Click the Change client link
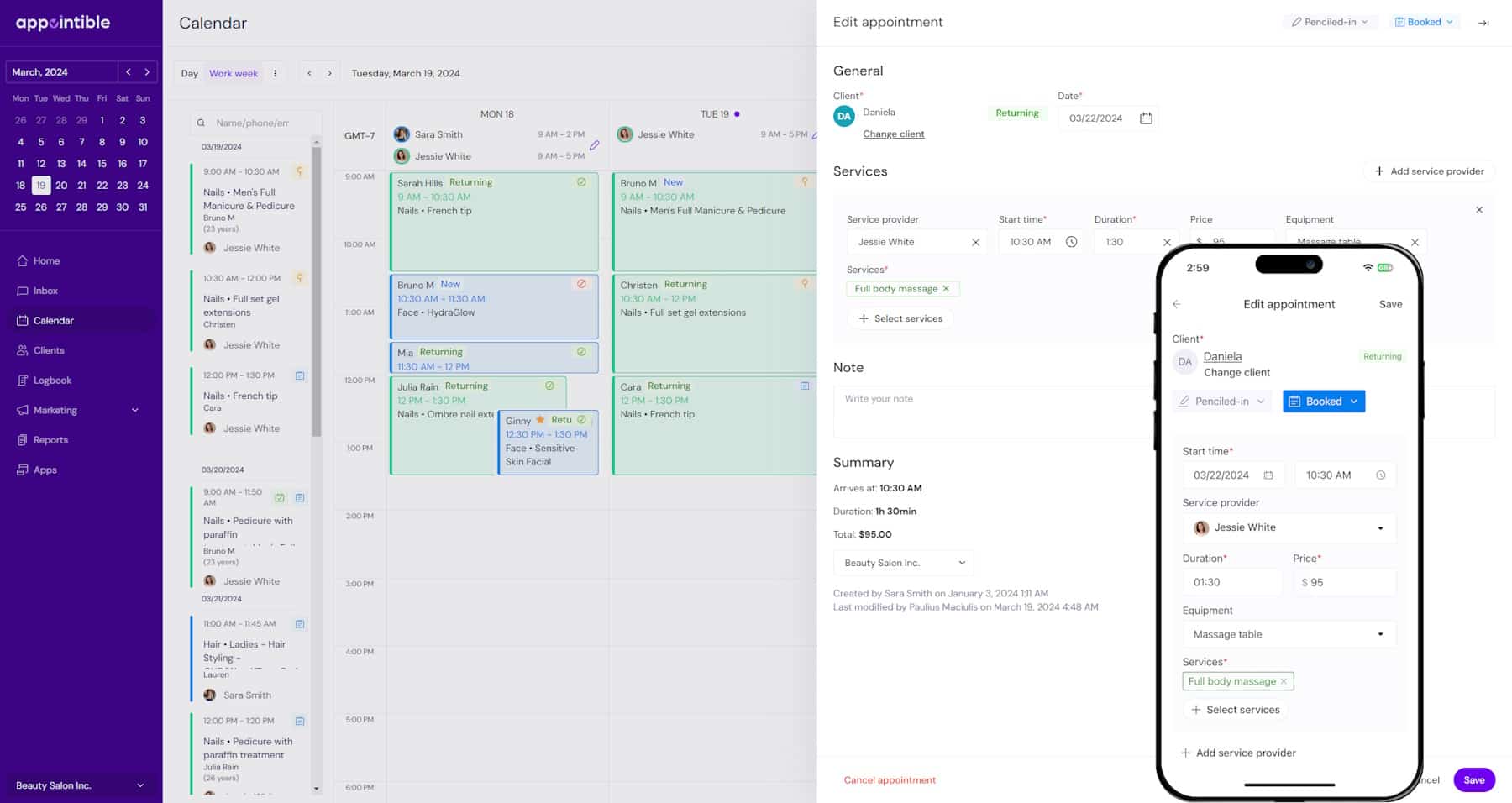This screenshot has height=803, width=1512. [893, 134]
